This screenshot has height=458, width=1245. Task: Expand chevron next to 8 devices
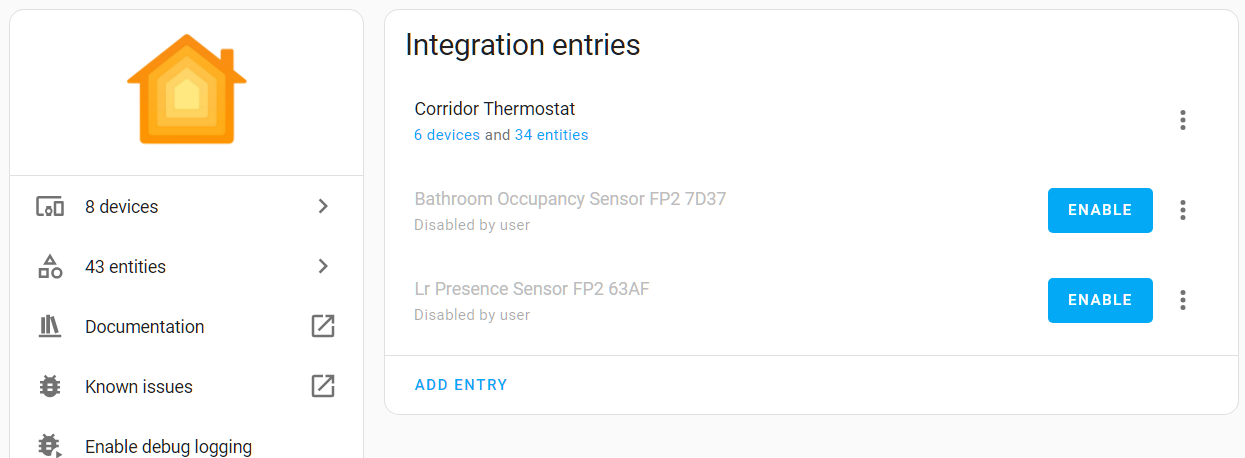[x=323, y=207]
